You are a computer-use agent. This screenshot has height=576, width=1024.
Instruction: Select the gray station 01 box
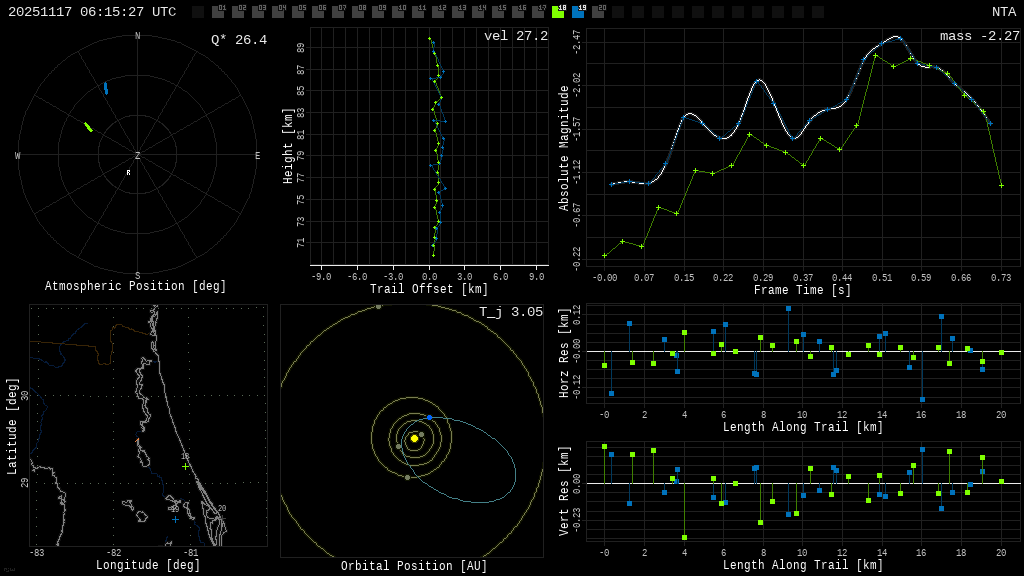click(218, 12)
